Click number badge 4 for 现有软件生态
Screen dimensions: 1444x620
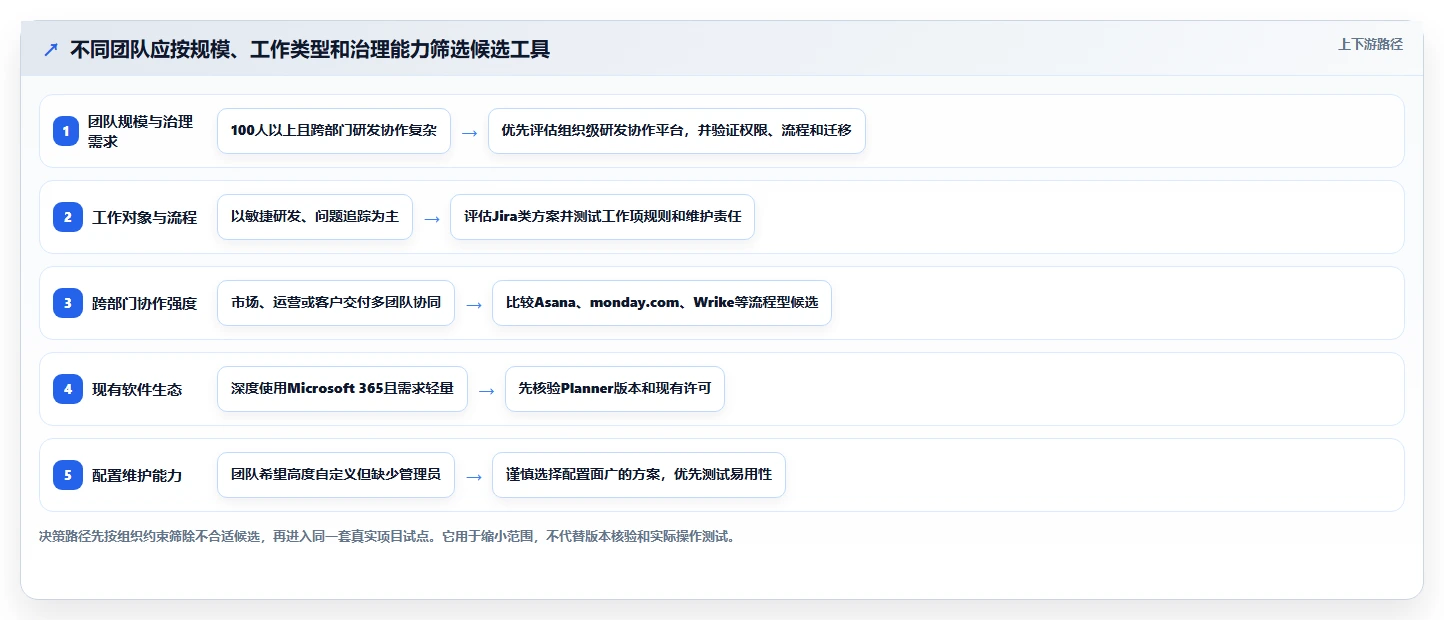point(66,389)
